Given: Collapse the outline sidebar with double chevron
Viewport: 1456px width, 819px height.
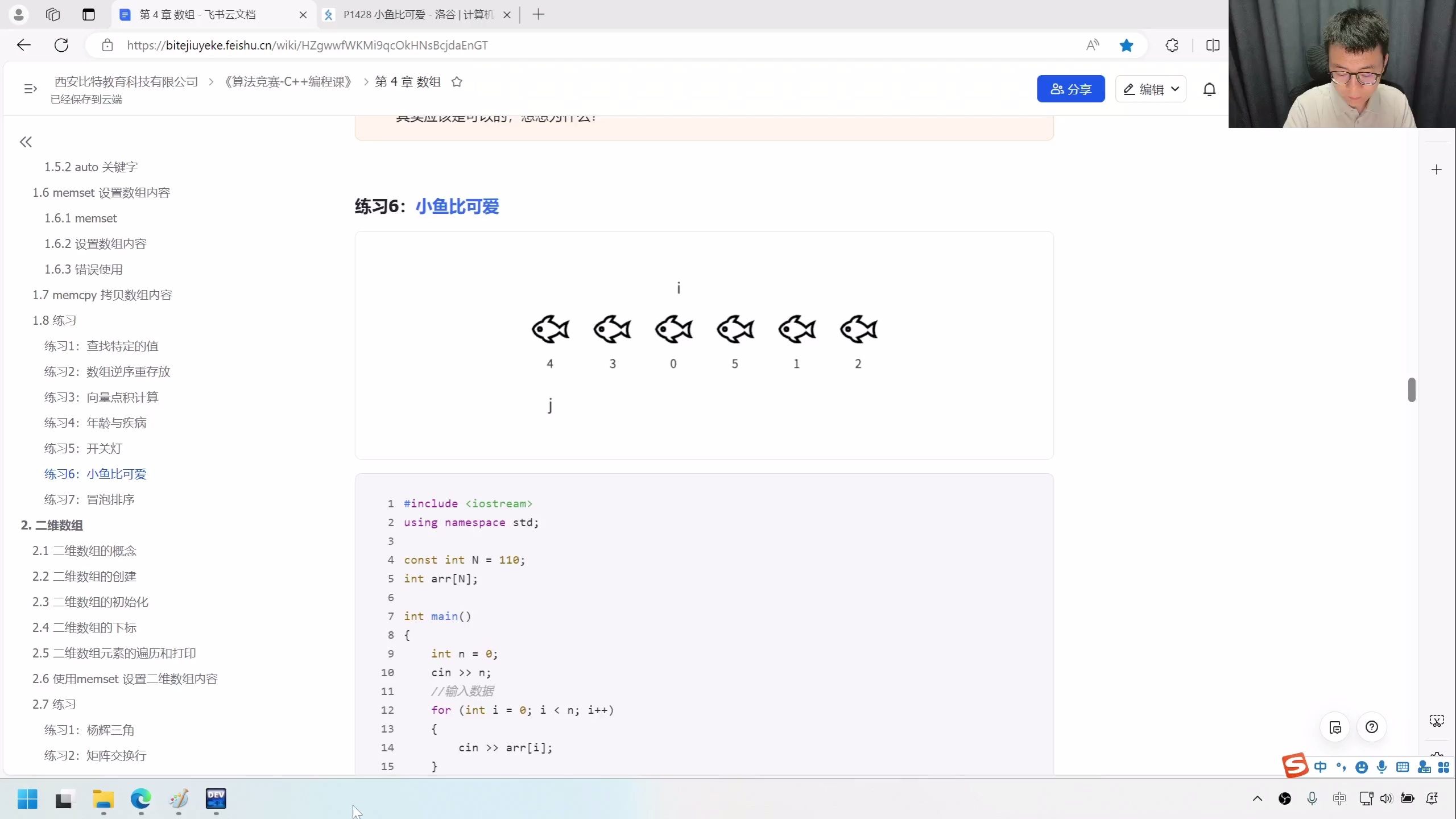Looking at the screenshot, I should point(26,142).
